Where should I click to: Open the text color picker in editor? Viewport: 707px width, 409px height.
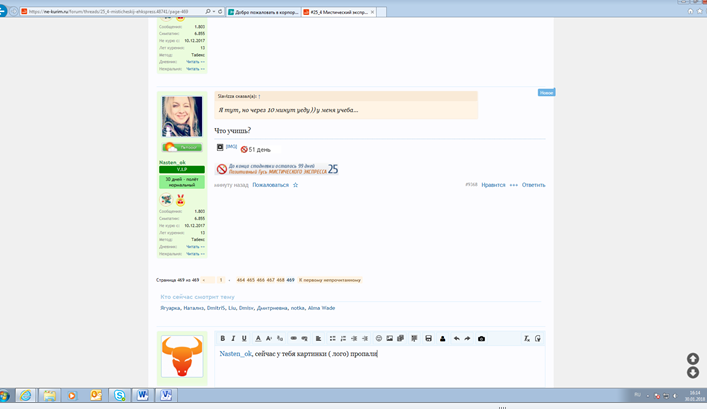tap(258, 338)
